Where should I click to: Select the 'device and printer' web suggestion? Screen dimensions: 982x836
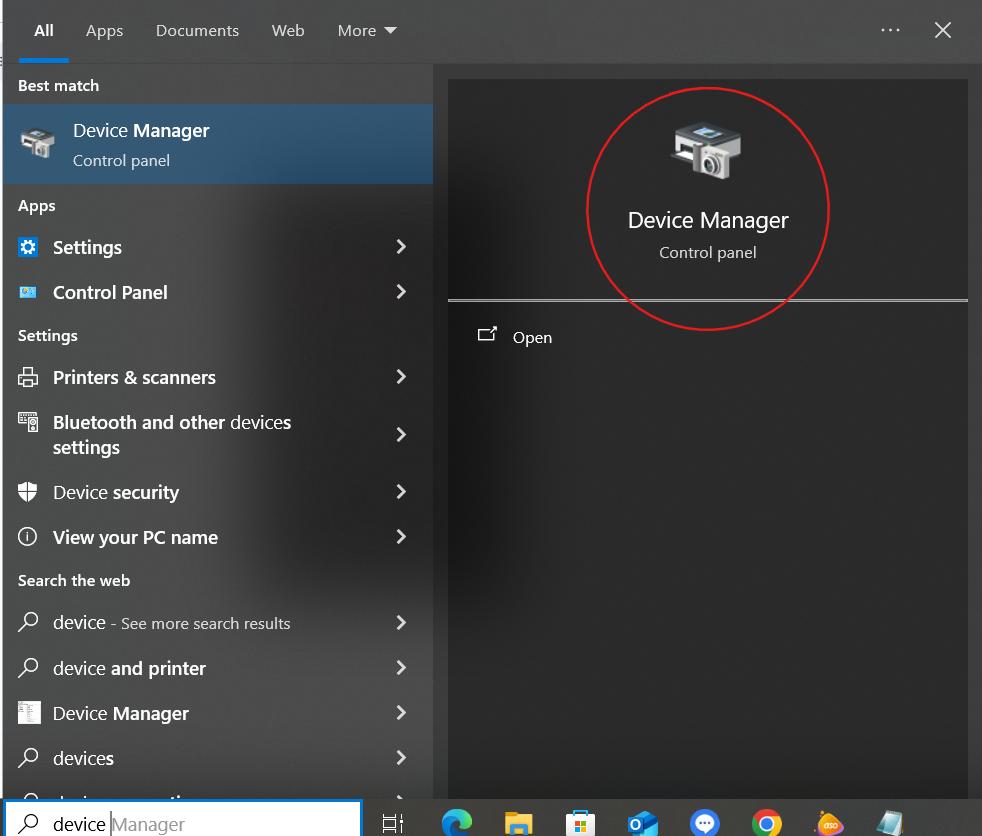[x=129, y=668]
